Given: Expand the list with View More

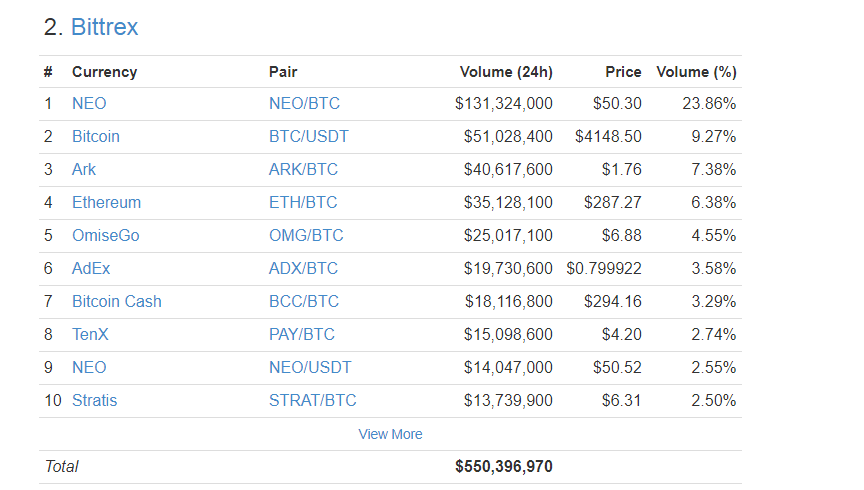Looking at the screenshot, I should coord(390,434).
